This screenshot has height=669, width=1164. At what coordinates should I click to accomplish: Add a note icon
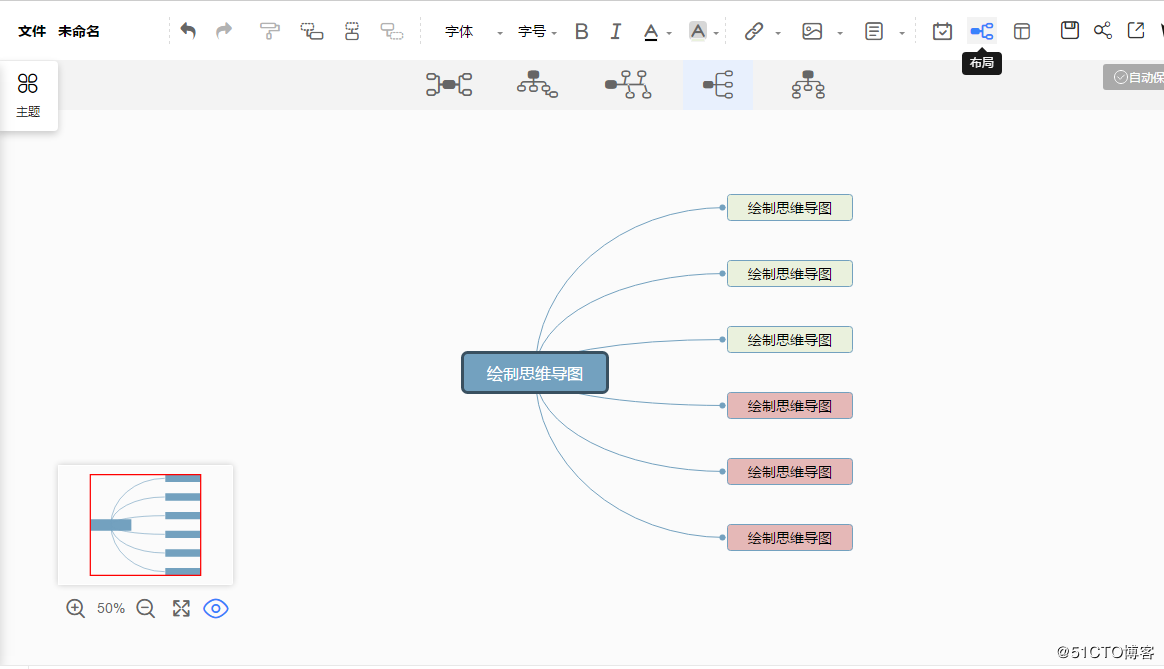tap(874, 31)
